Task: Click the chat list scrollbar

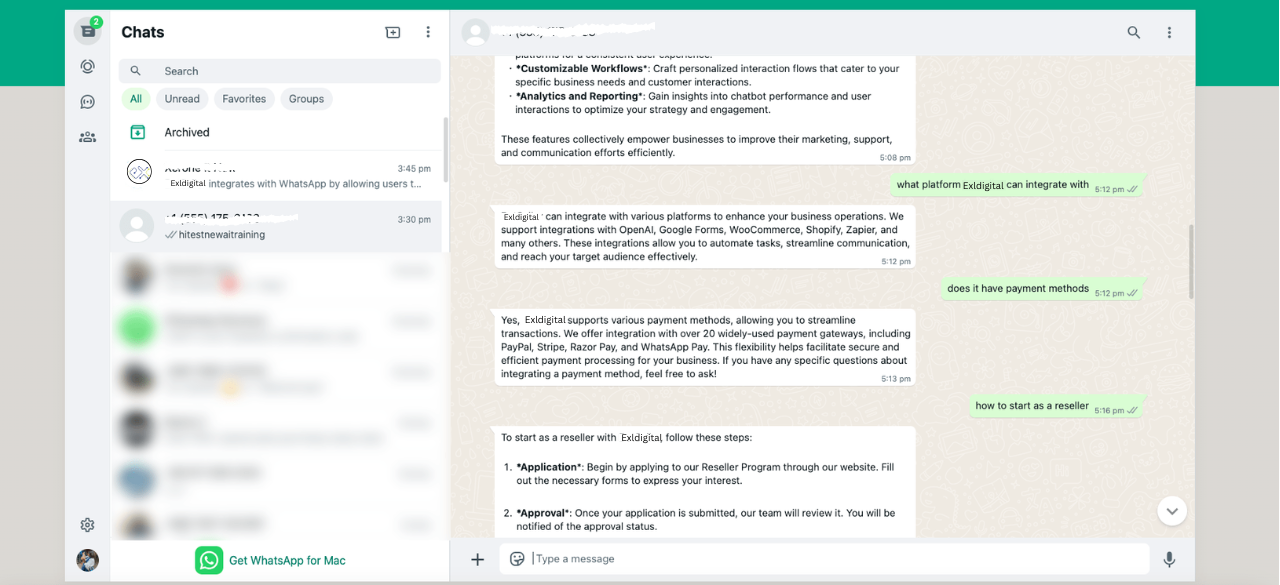Action: [445, 150]
